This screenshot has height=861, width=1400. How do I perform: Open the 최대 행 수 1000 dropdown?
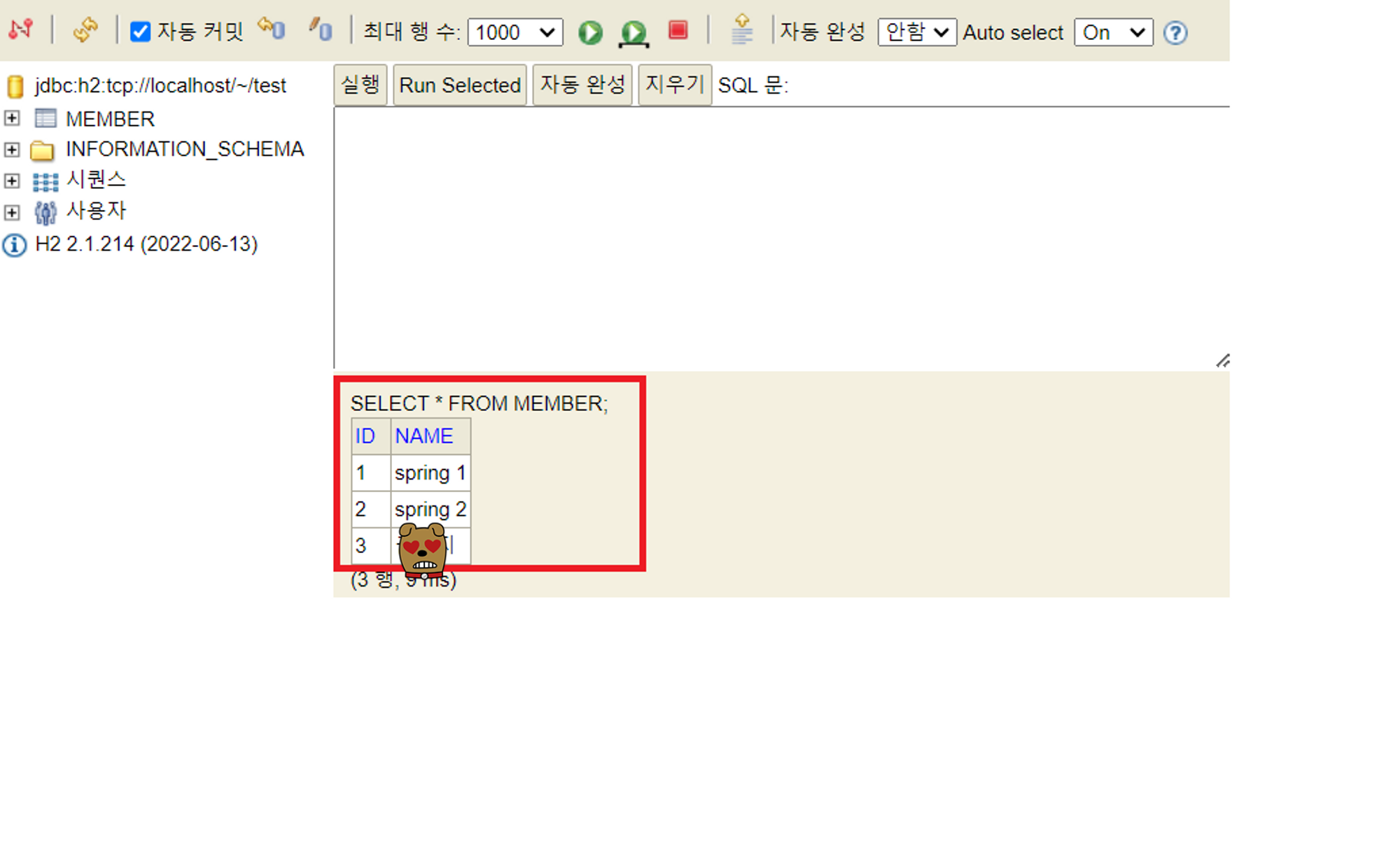(x=514, y=32)
